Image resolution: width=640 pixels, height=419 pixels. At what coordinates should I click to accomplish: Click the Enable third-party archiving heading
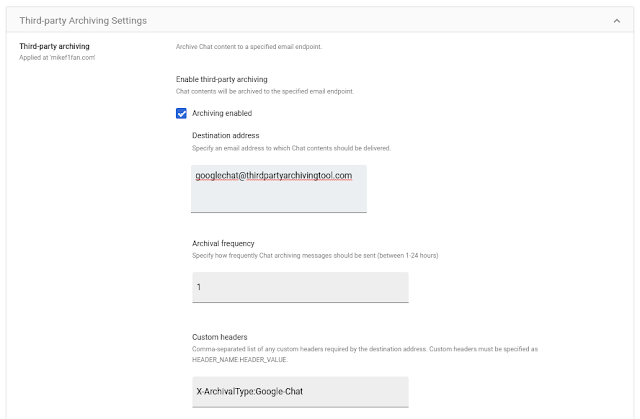222,79
